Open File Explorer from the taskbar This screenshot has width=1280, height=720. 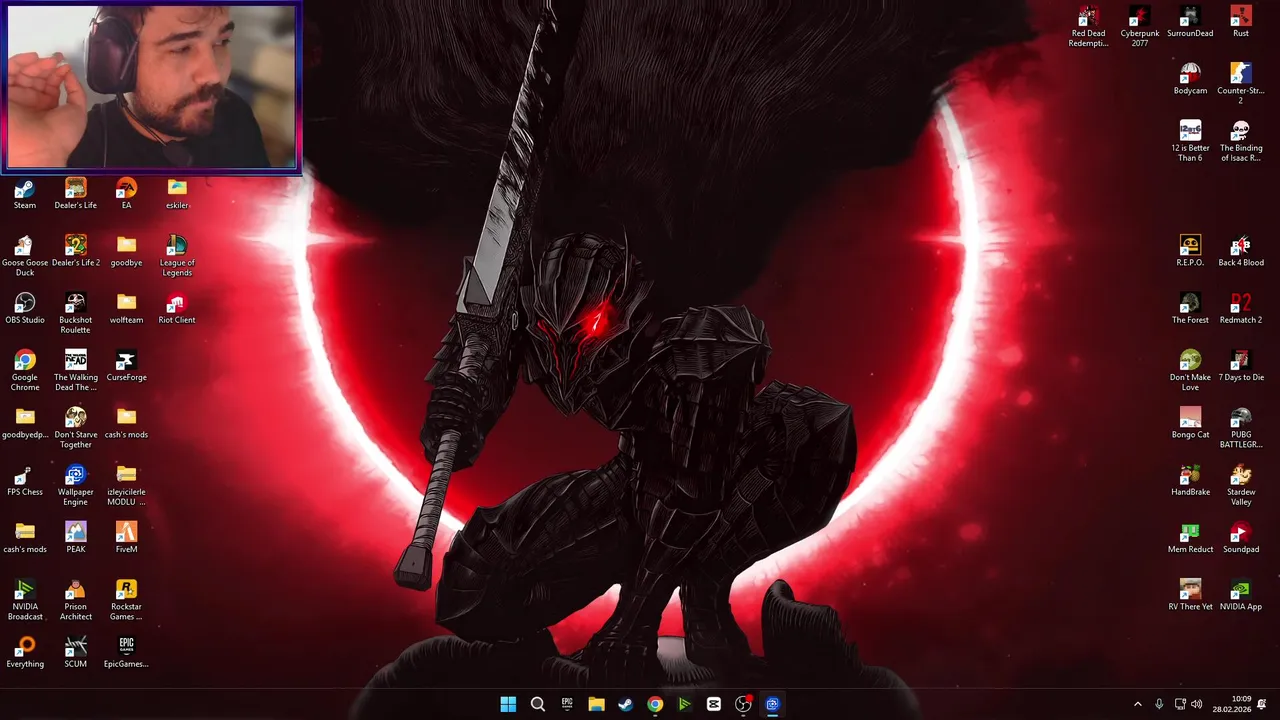coord(596,704)
